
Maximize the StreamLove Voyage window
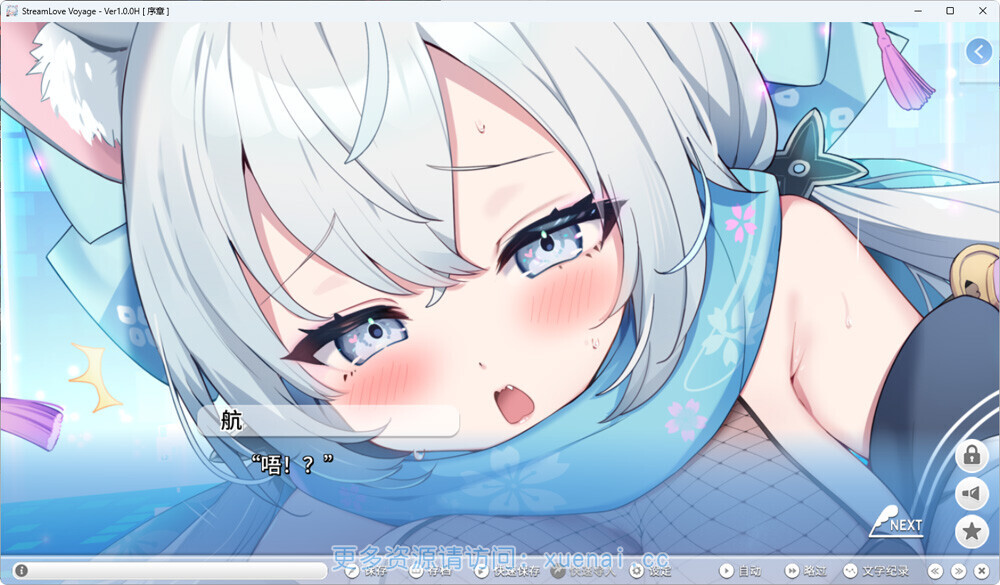[x=950, y=10]
